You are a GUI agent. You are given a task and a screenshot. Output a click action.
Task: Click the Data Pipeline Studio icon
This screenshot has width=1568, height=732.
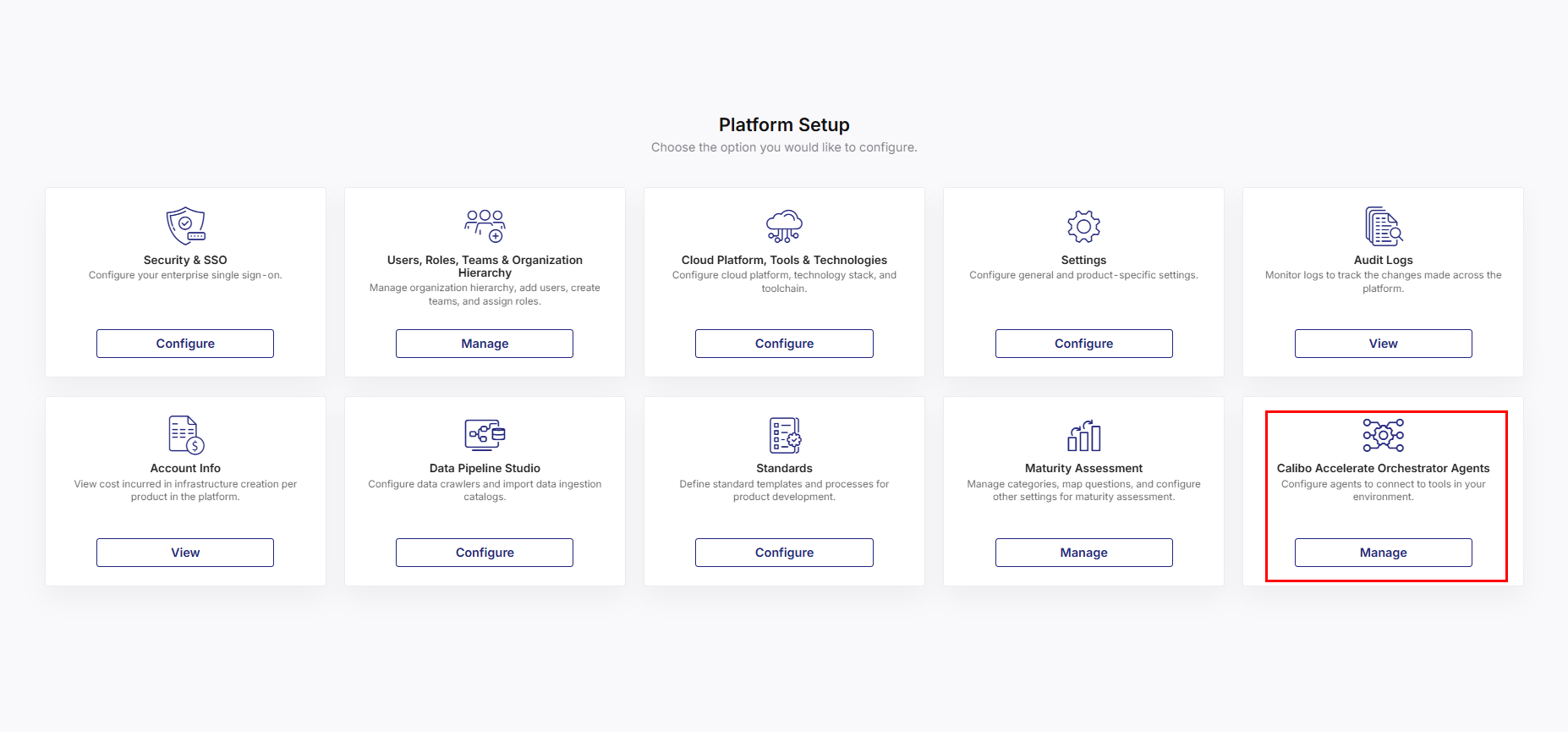pos(485,435)
